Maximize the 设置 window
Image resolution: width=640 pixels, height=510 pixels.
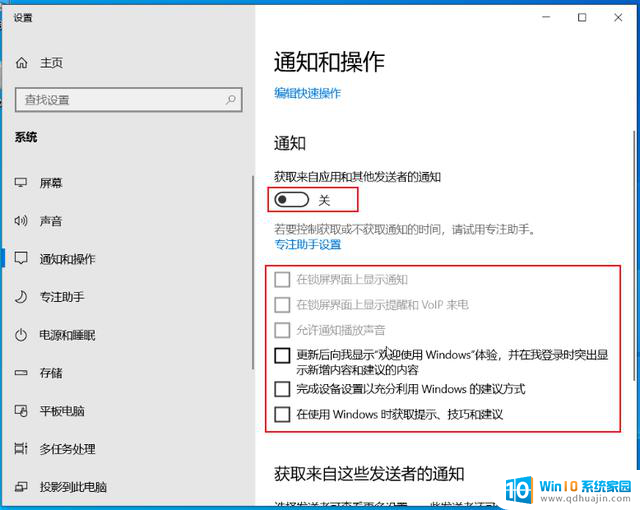(x=582, y=17)
